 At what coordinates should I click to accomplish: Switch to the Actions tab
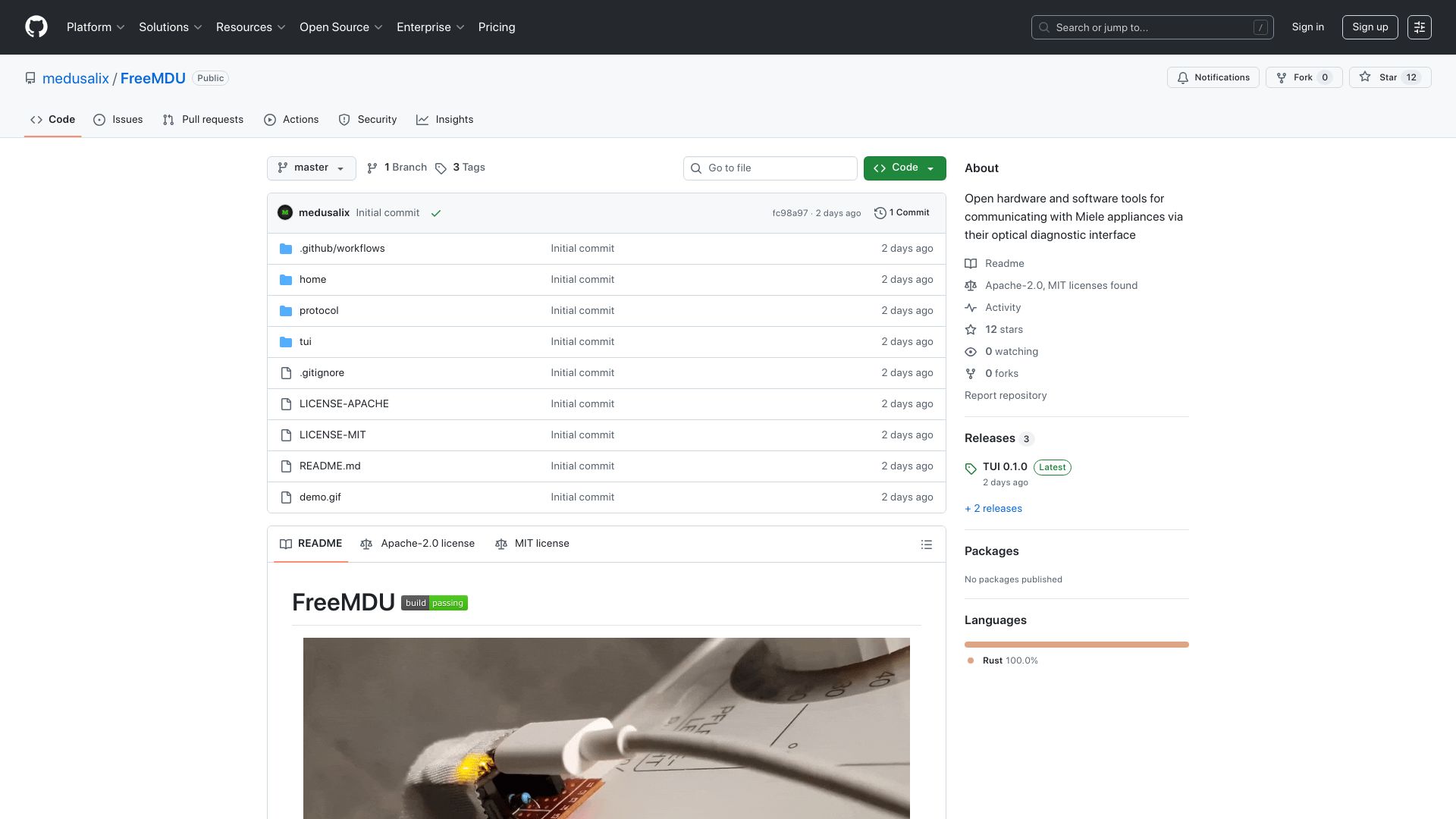[291, 120]
